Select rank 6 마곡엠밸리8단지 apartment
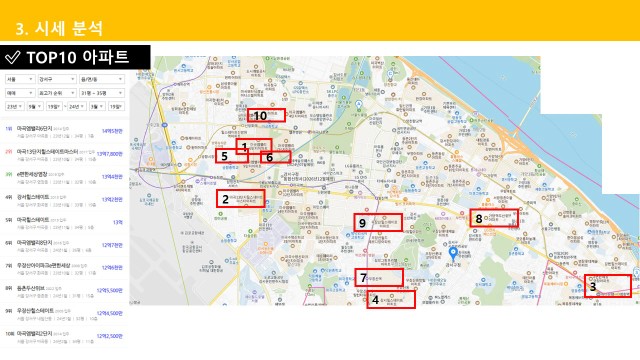640x360 pixels. tap(34, 243)
